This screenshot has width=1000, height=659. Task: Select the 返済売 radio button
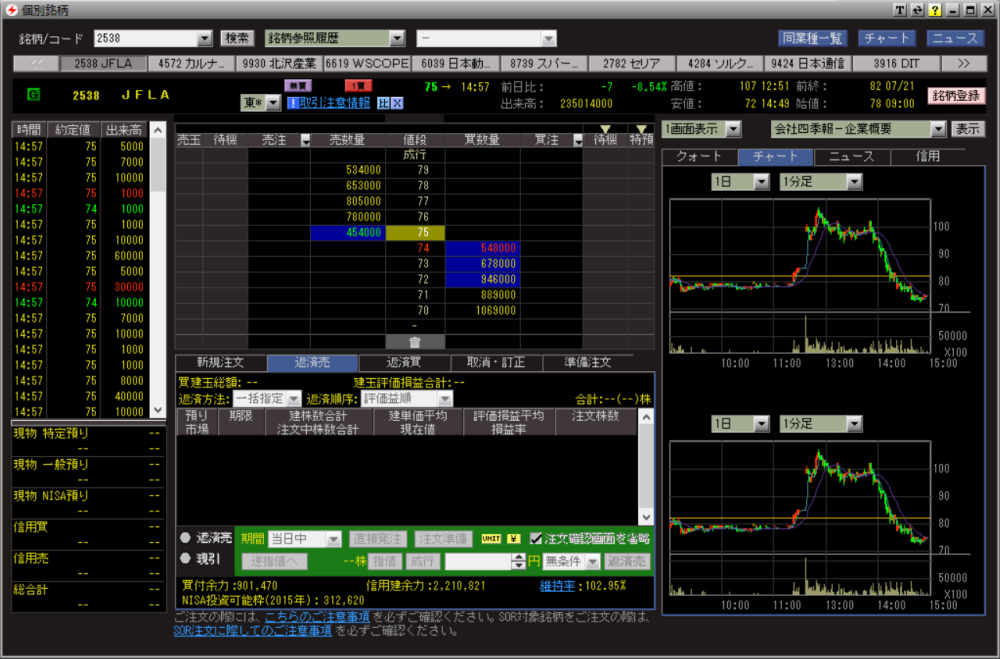coord(185,538)
